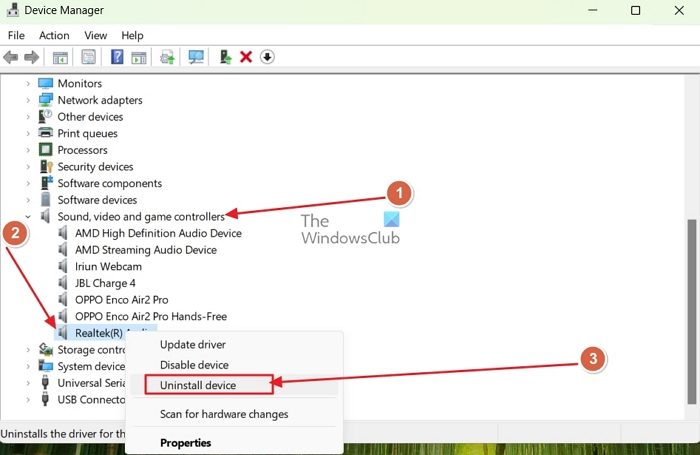Choose Disable device in context menu
Image resolution: width=700 pixels, height=455 pixels.
click(234, 365)
